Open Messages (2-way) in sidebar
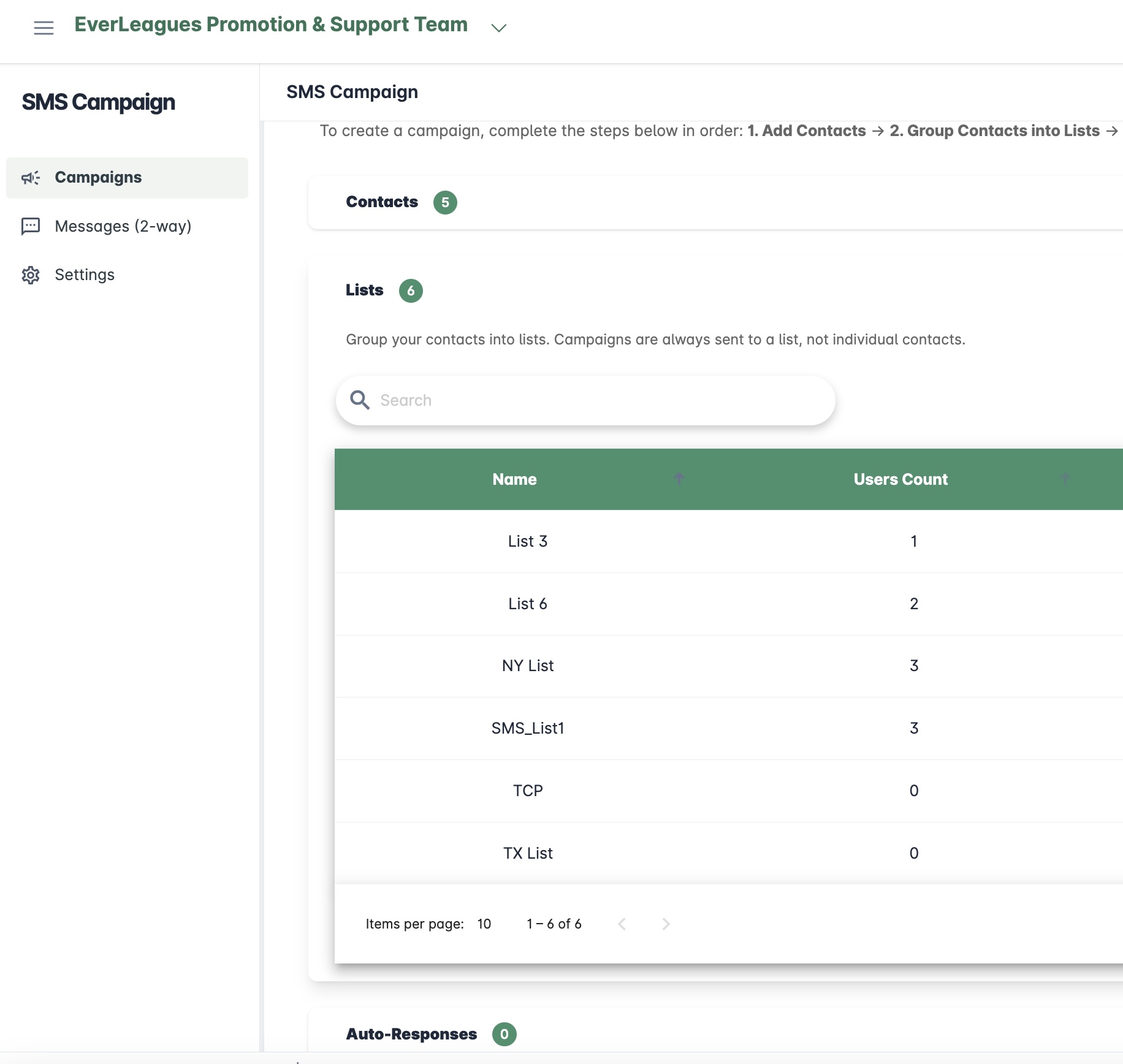The image size is (1123, 1064). [123, 226]
